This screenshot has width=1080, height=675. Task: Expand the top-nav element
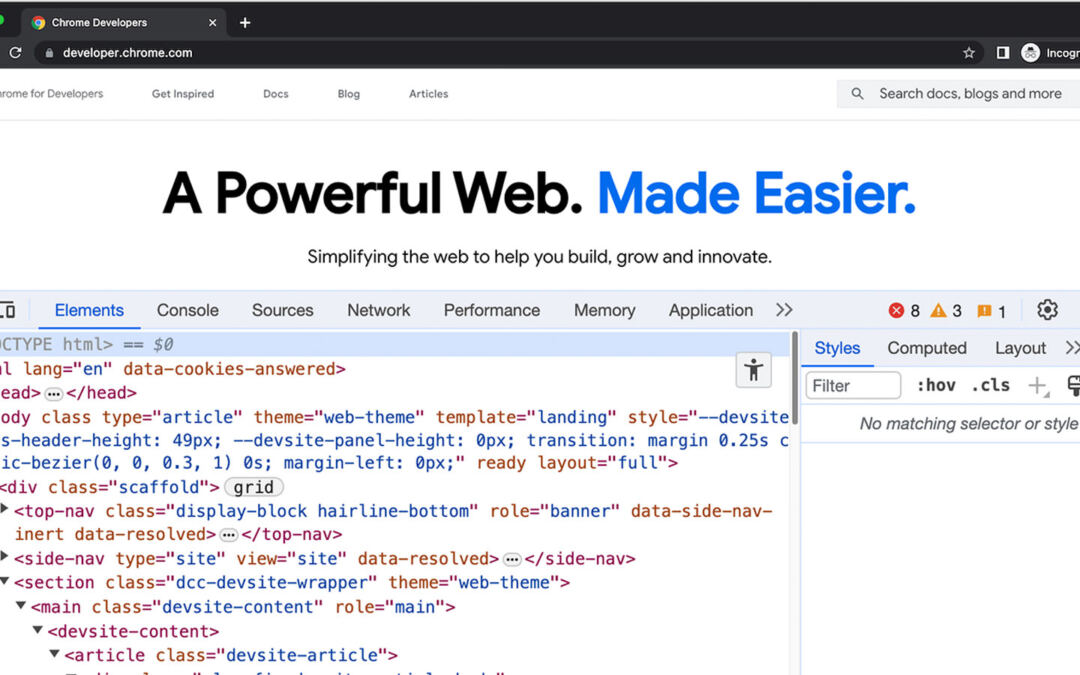[x=5, y=510]
